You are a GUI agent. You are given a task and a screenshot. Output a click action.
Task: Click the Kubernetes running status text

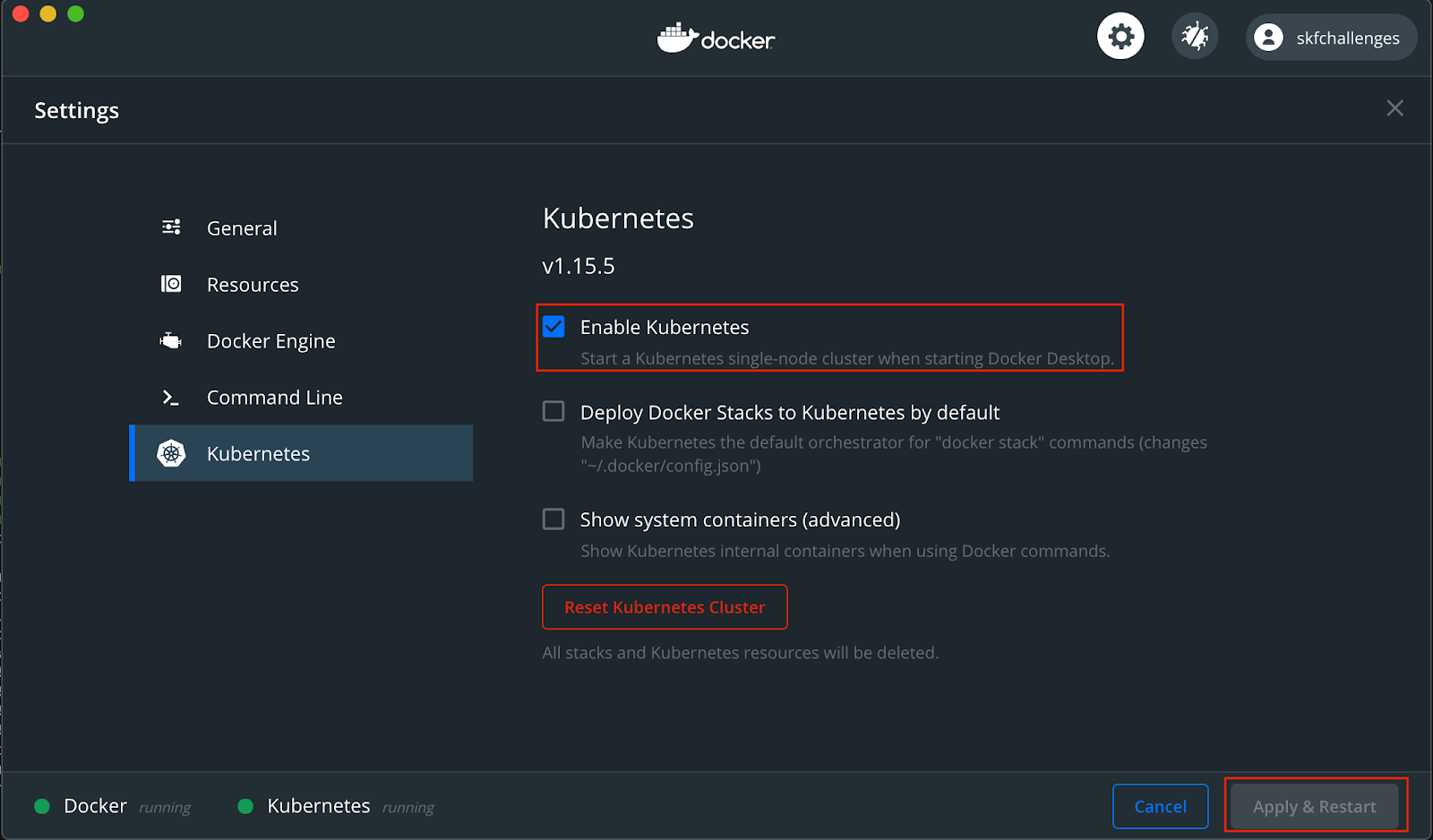[408, 808]
